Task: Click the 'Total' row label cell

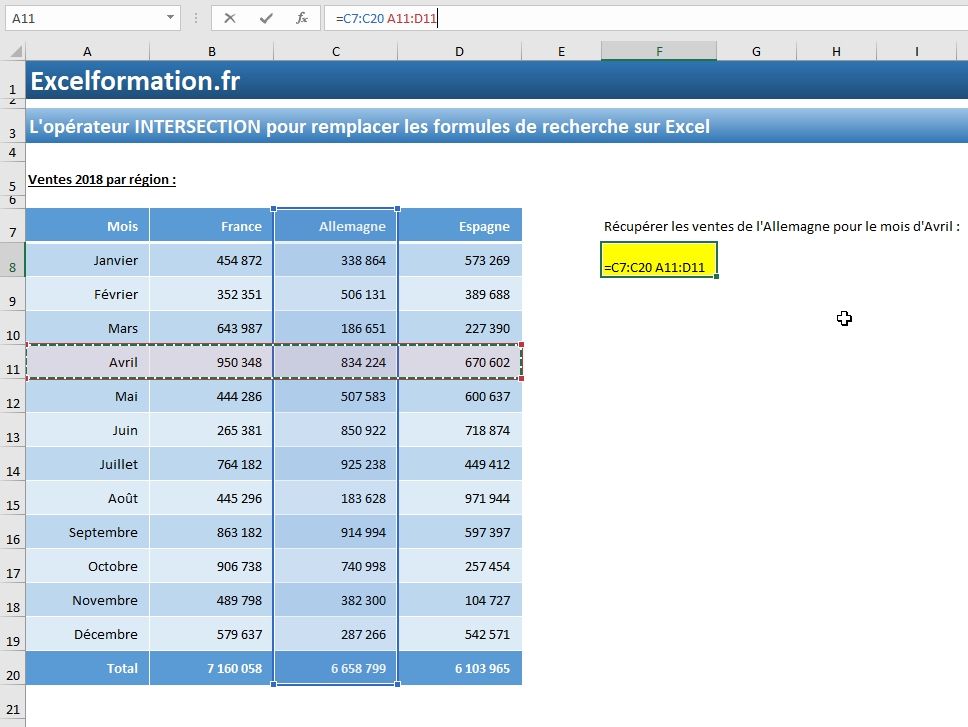Action: 87,668
